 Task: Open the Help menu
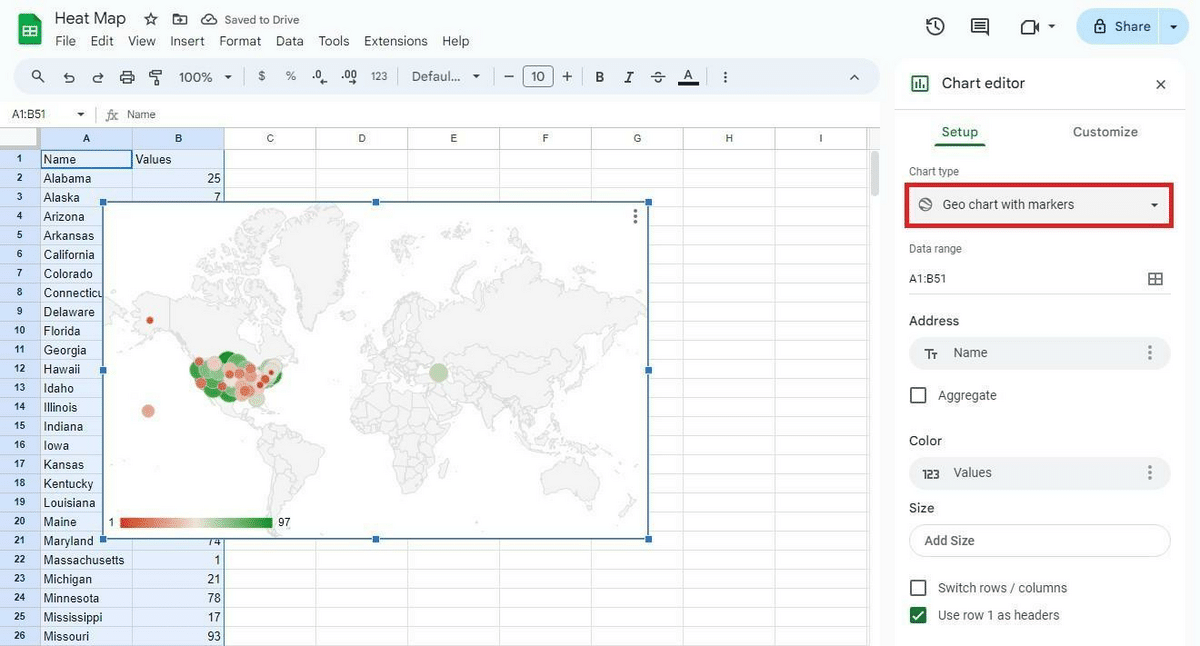(x=456, y=41)
